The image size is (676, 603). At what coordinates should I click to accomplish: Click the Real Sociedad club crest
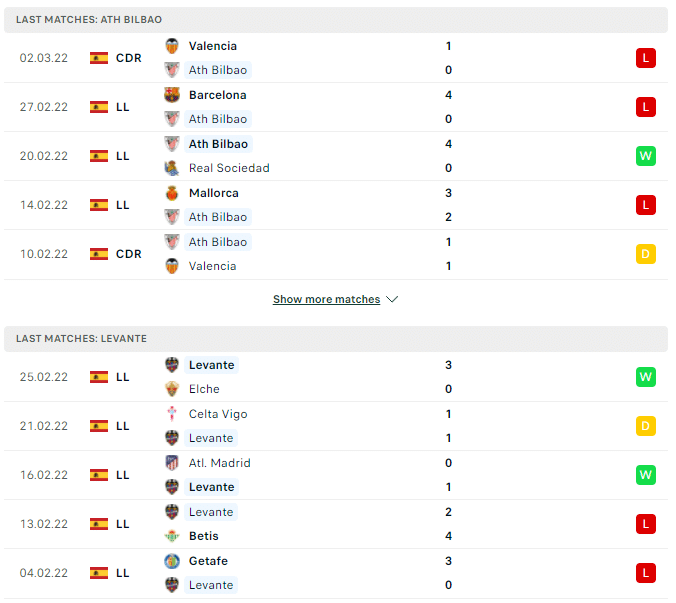tap(172, 168)
